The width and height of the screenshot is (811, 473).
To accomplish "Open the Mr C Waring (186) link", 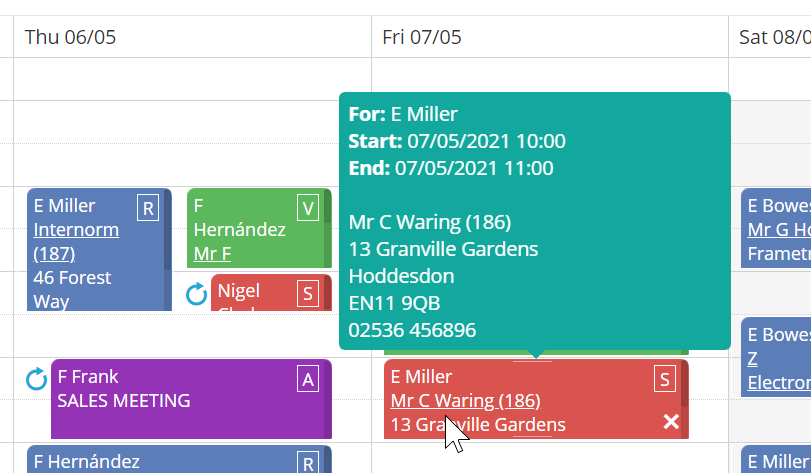I will pyautogui.click(x=465, y=401).
